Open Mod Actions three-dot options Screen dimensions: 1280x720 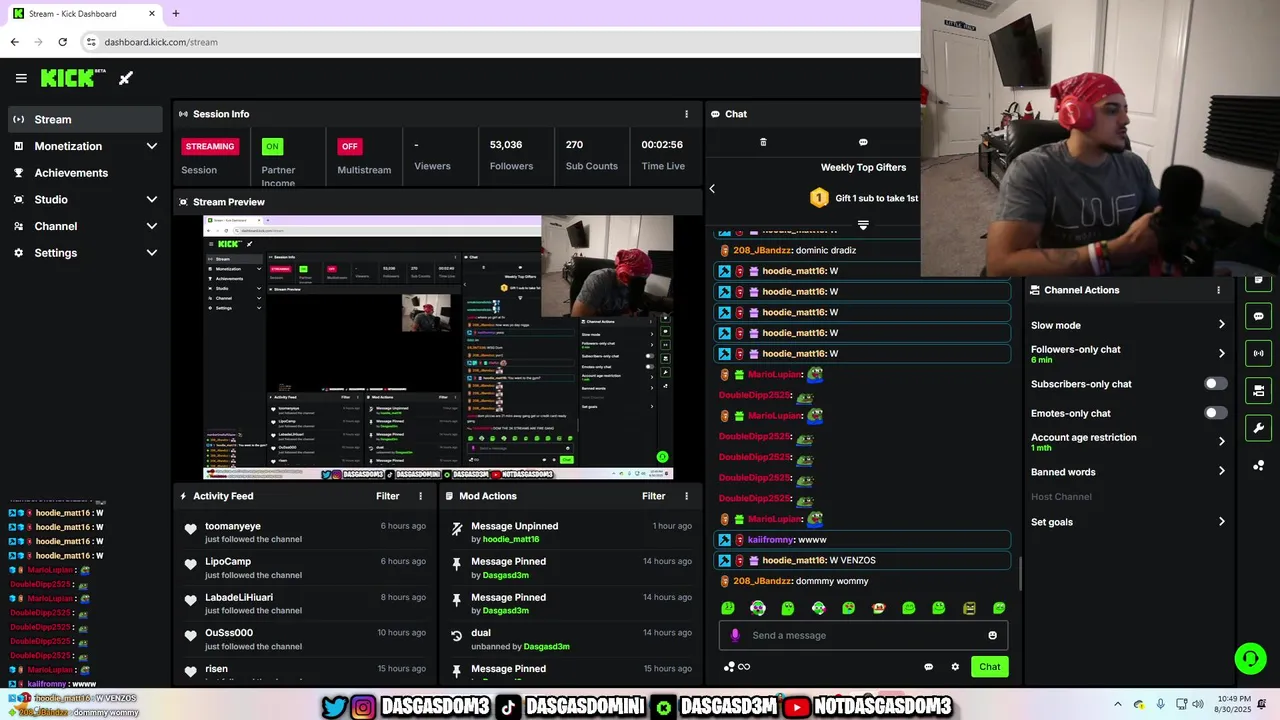pyautogui.click(x=686, y=496)
